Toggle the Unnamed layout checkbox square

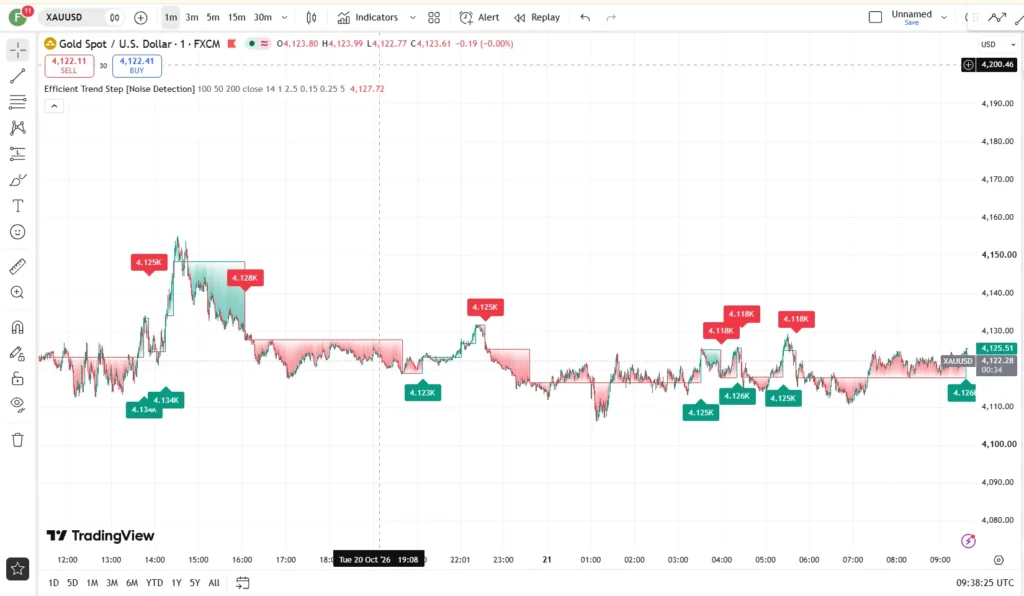[875, 18]
